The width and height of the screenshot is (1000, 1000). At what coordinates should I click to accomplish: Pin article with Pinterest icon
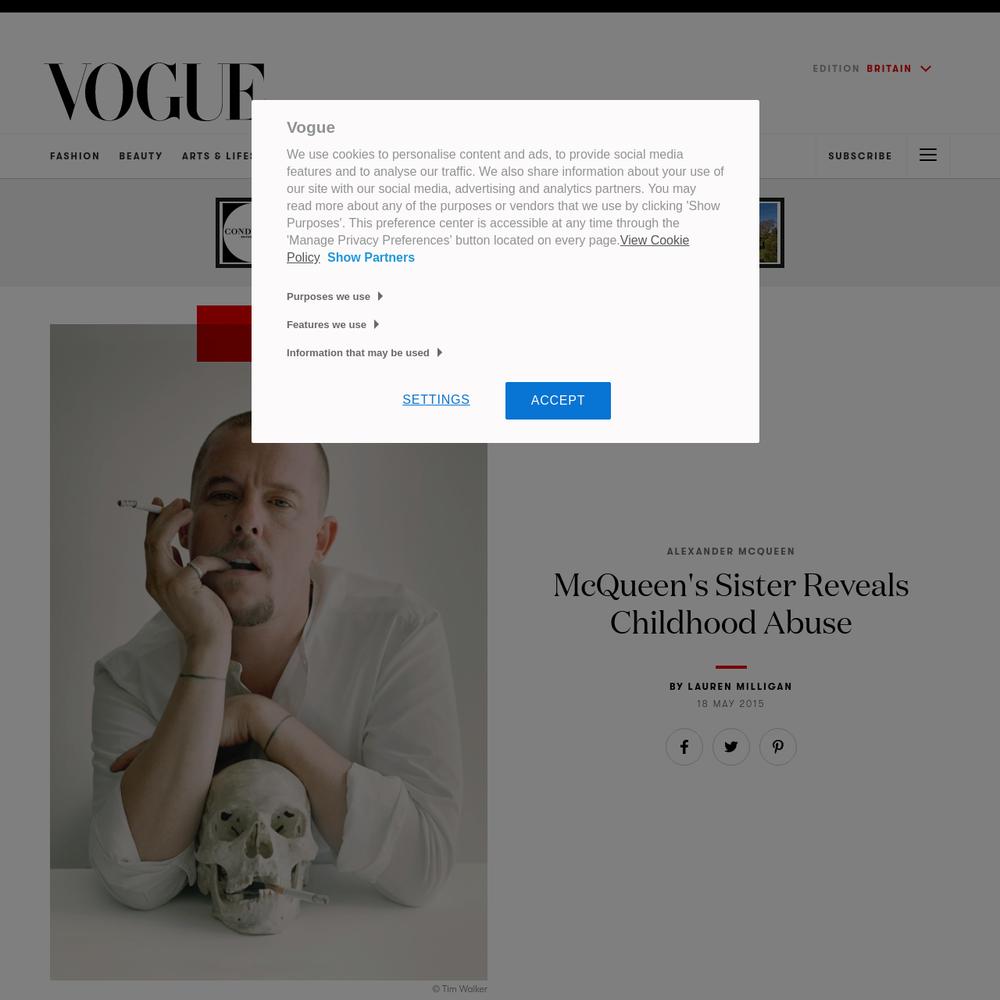(x=778, y=747)
